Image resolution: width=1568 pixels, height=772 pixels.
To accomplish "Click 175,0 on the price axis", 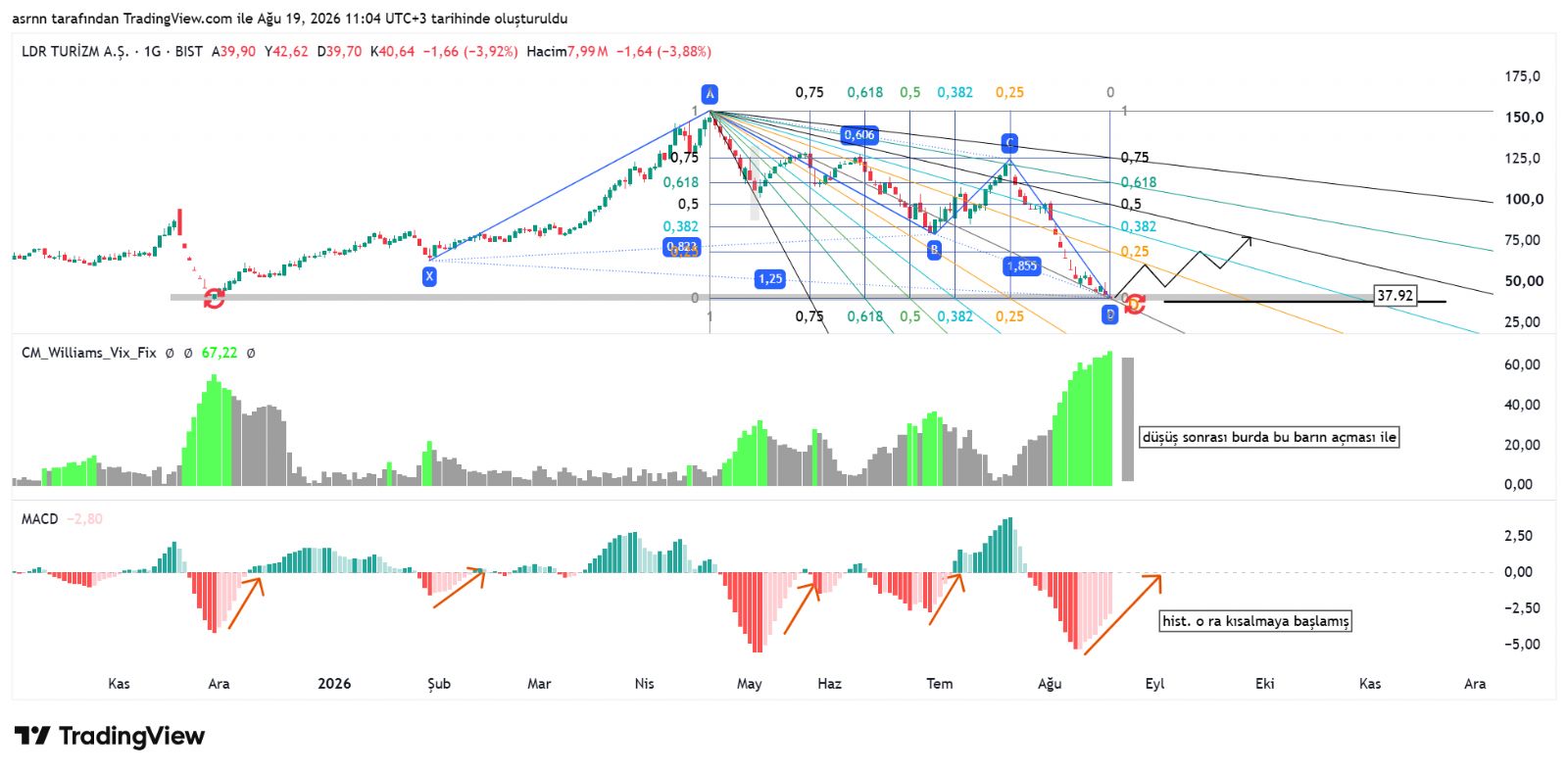I will [1522, 76].
